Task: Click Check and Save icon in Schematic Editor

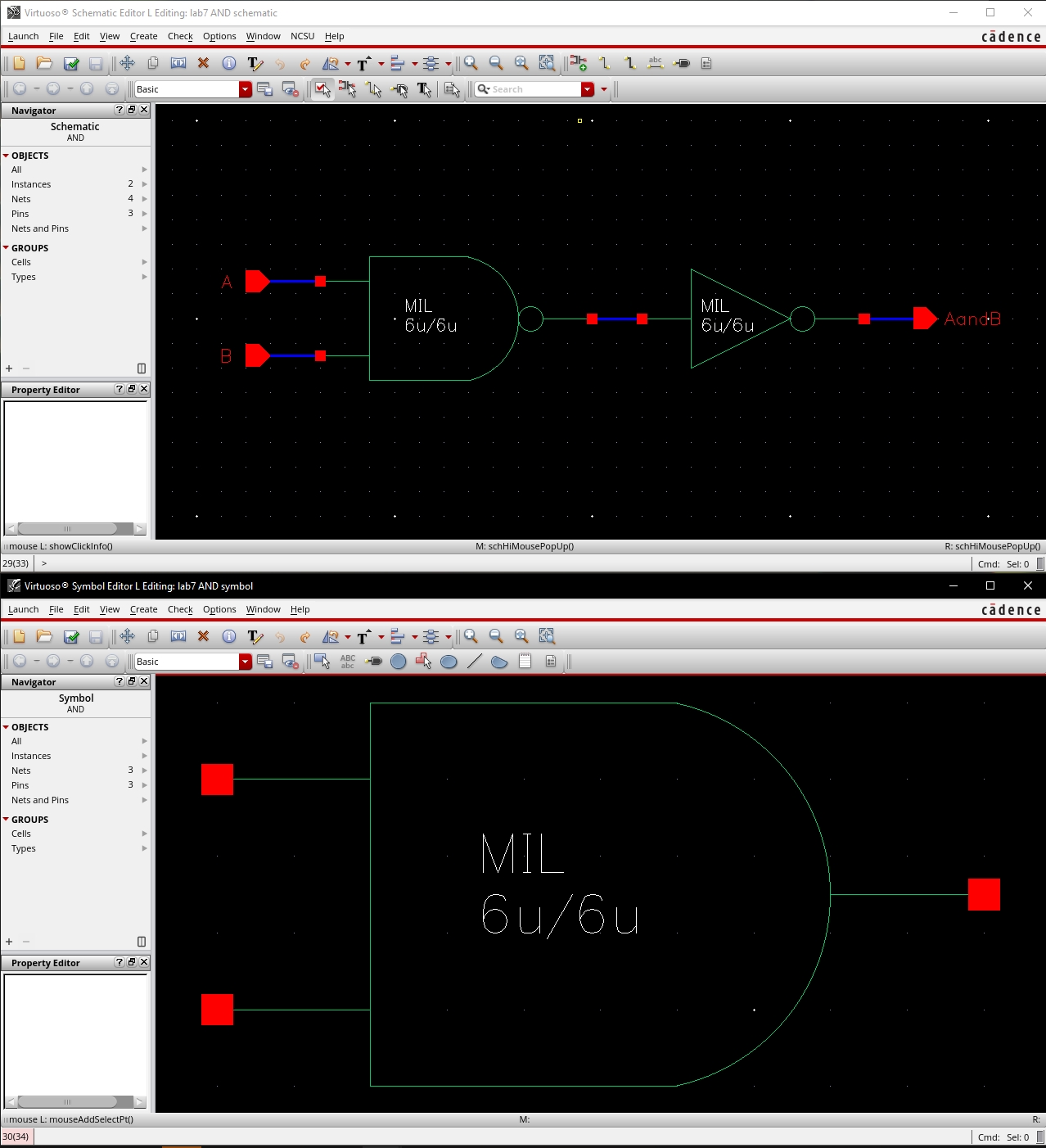Action: (71, 63)
